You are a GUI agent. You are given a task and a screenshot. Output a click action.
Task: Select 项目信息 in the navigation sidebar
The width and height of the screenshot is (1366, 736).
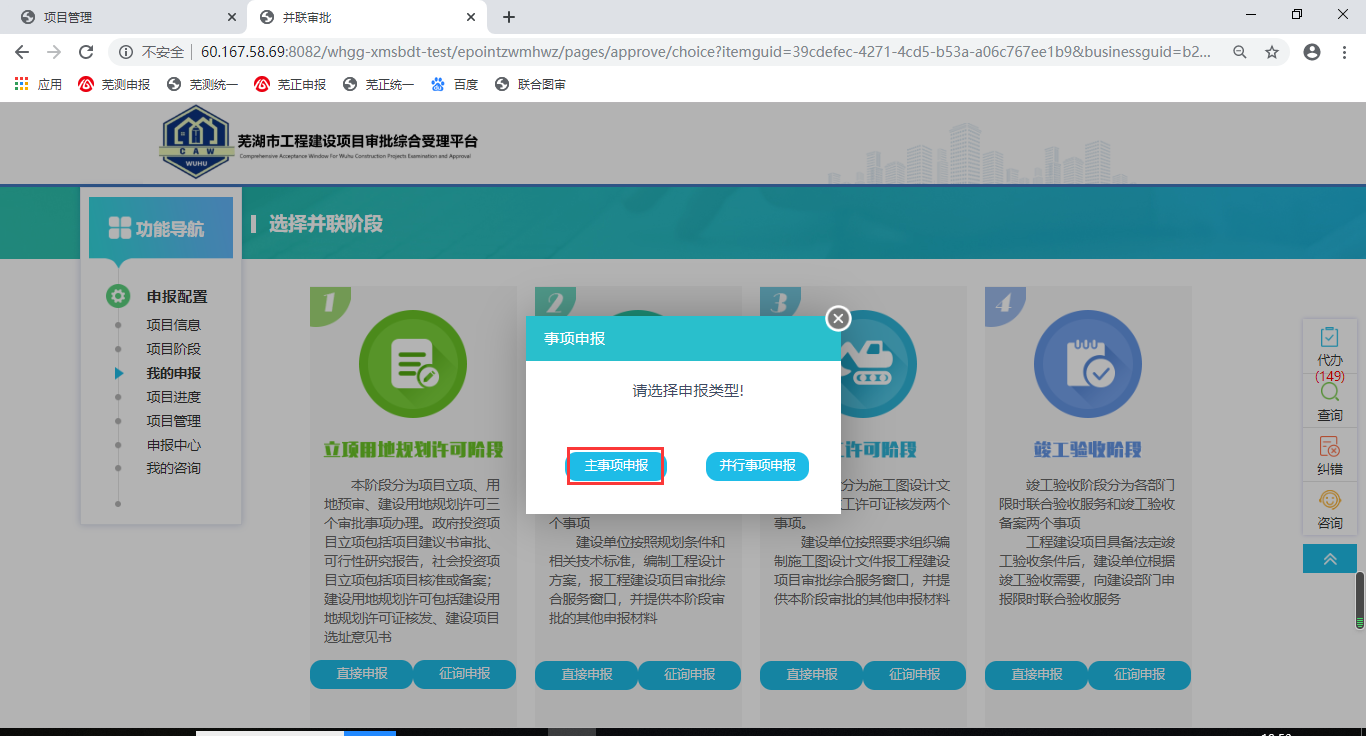173,325
